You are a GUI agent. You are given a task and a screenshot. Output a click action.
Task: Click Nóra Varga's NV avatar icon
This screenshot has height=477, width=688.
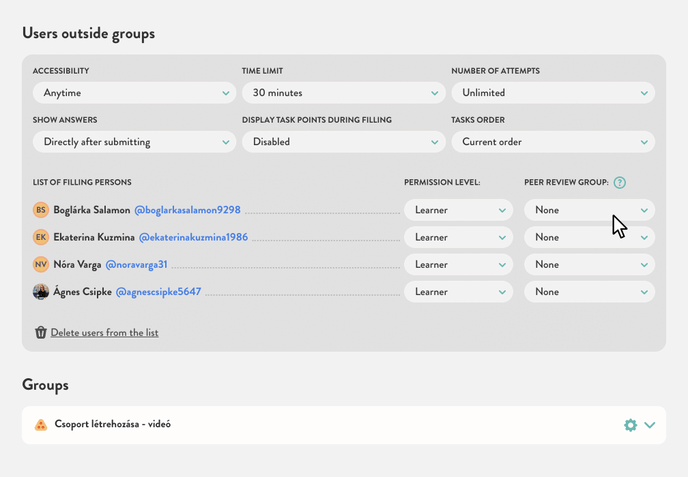[41, 265]
